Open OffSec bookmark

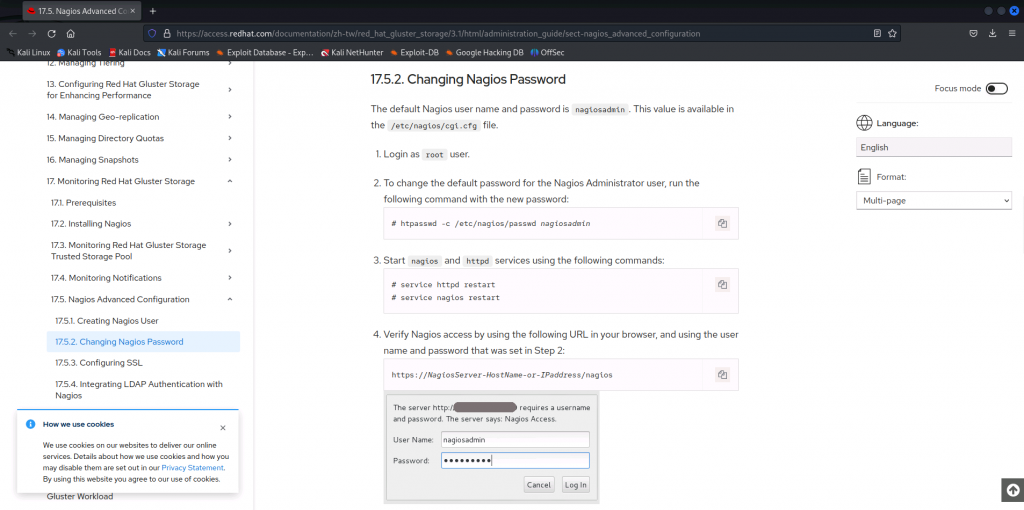[547, 52]
